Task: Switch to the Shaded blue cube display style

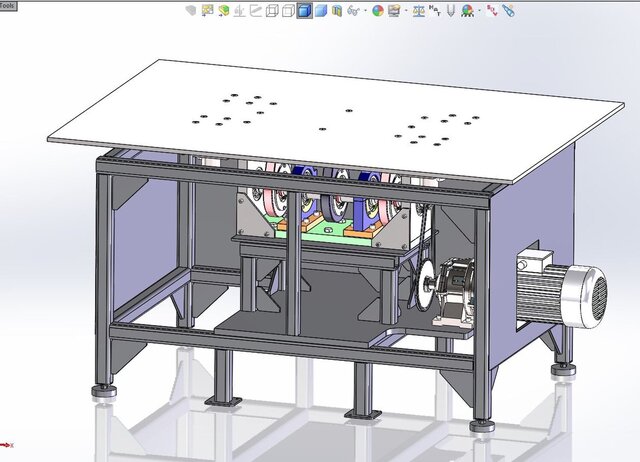Action: pos(320,11)
